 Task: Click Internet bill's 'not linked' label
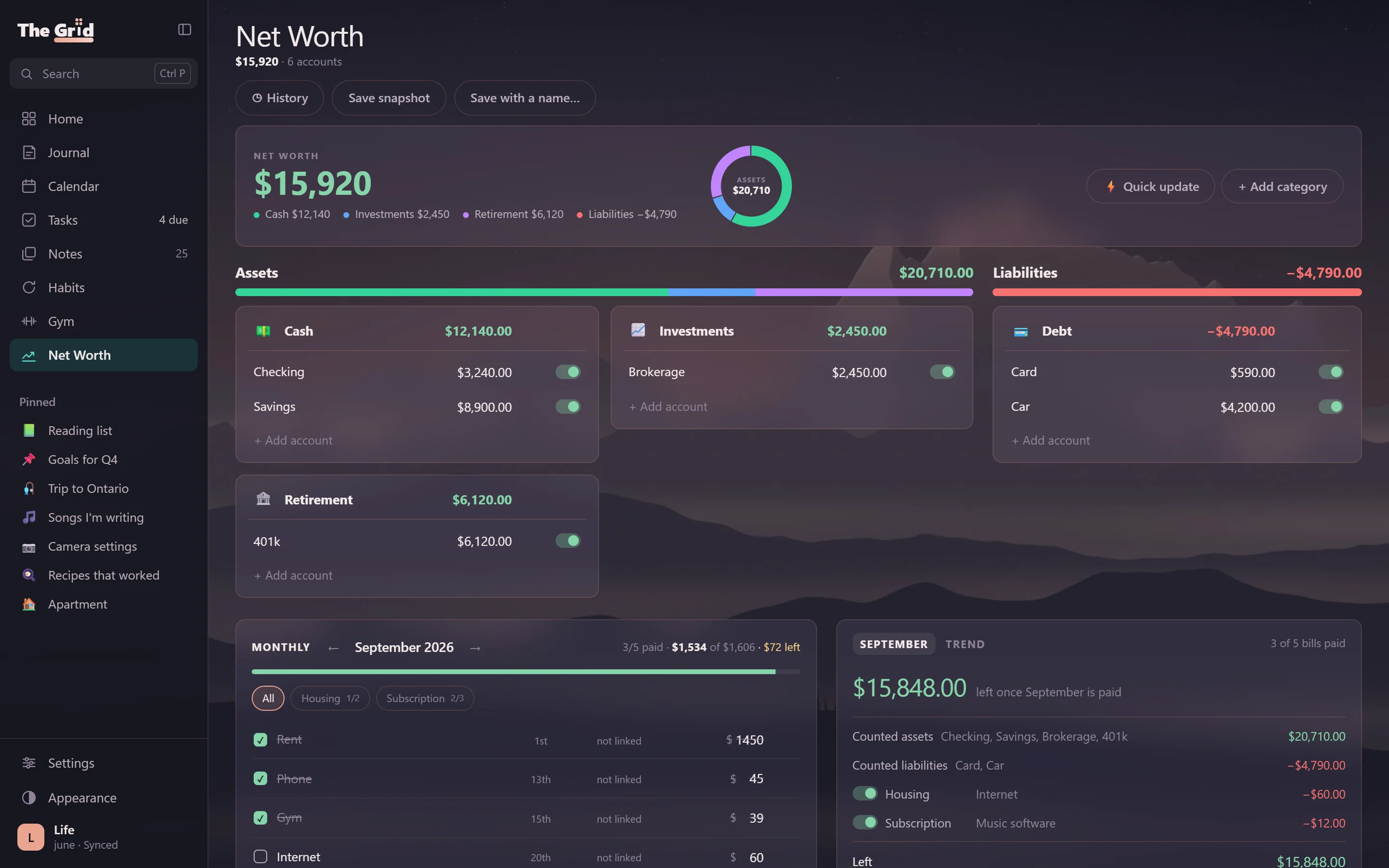click(x=619, y=857)
